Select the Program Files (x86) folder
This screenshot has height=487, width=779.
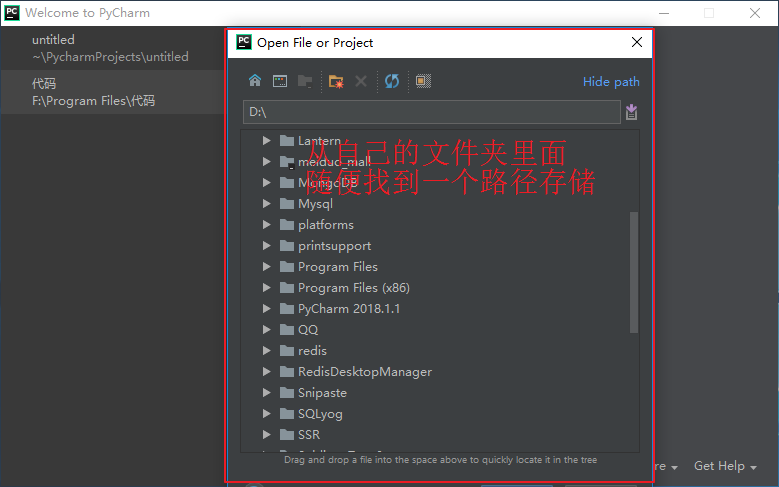point(354,288)
